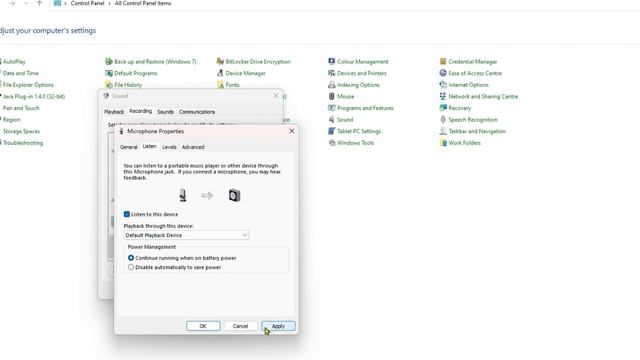Open Communications tab in Sound window
This screenshot has height=360, width=640.
pos(197,112)
